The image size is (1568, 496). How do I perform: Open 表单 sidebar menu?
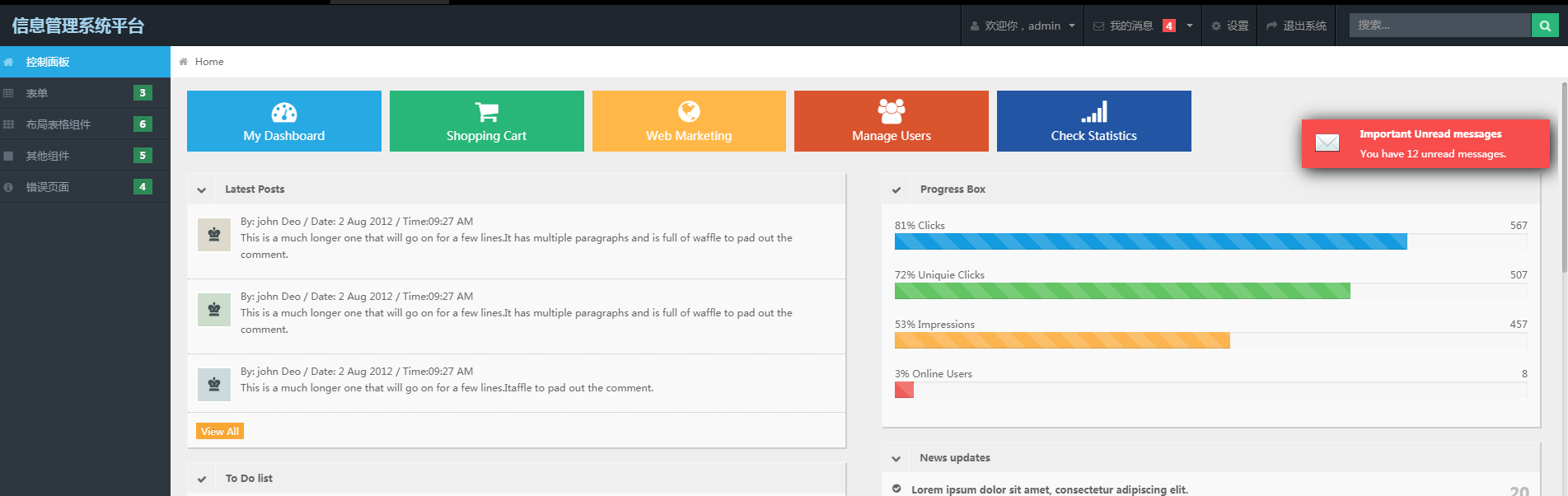[x=85, y=93]
